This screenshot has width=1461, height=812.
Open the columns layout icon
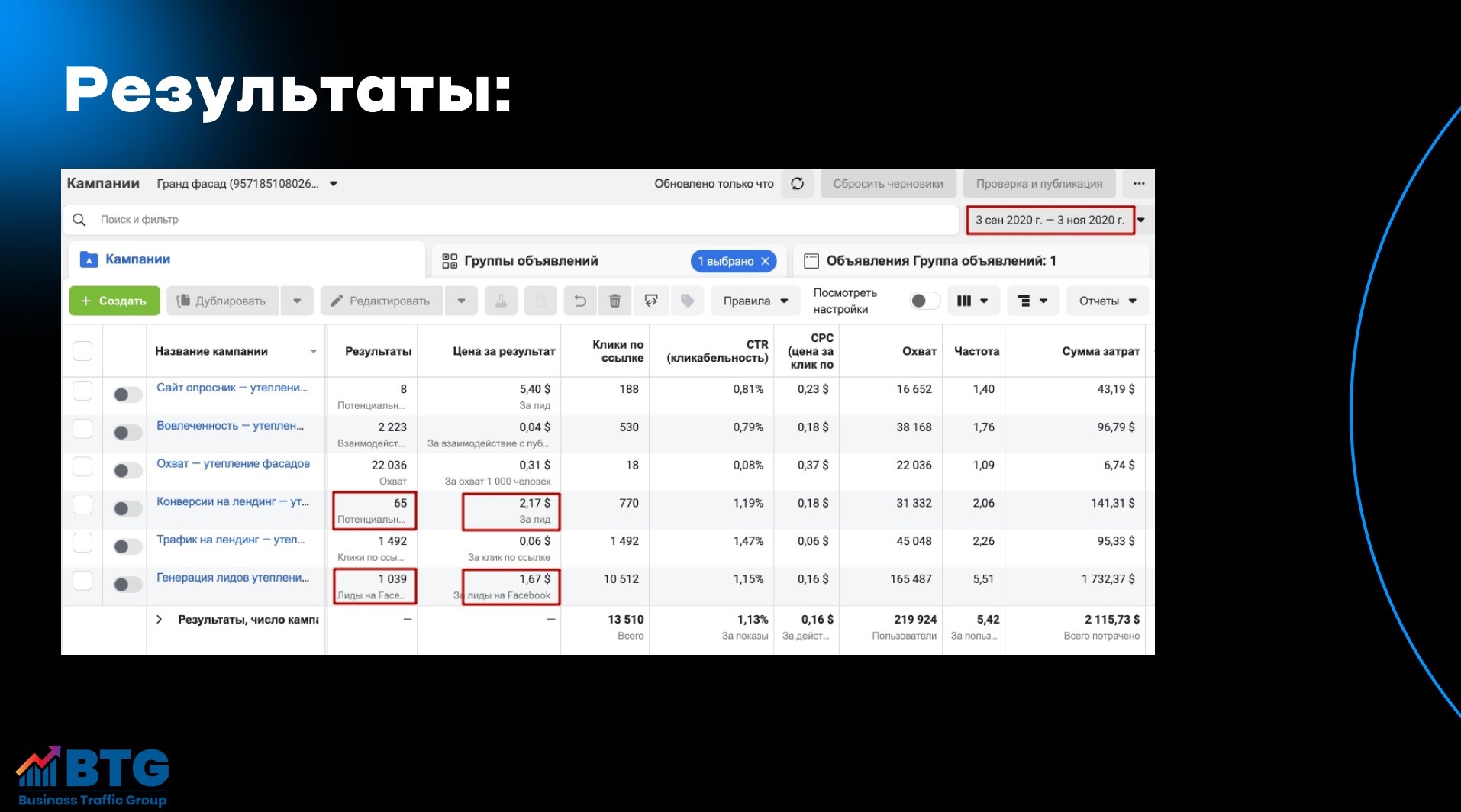[x=973, y=301]
